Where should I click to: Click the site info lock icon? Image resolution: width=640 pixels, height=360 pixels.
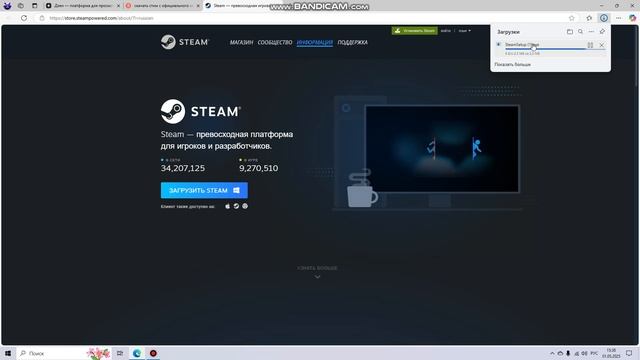42,18
